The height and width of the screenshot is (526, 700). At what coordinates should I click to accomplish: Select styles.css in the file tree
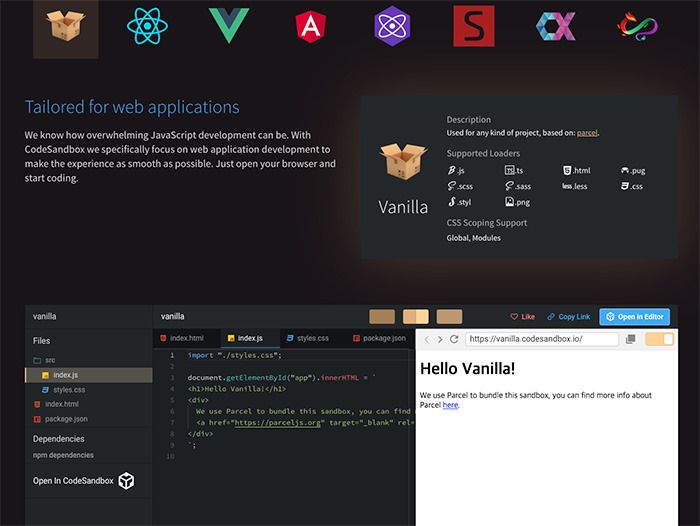89,390
